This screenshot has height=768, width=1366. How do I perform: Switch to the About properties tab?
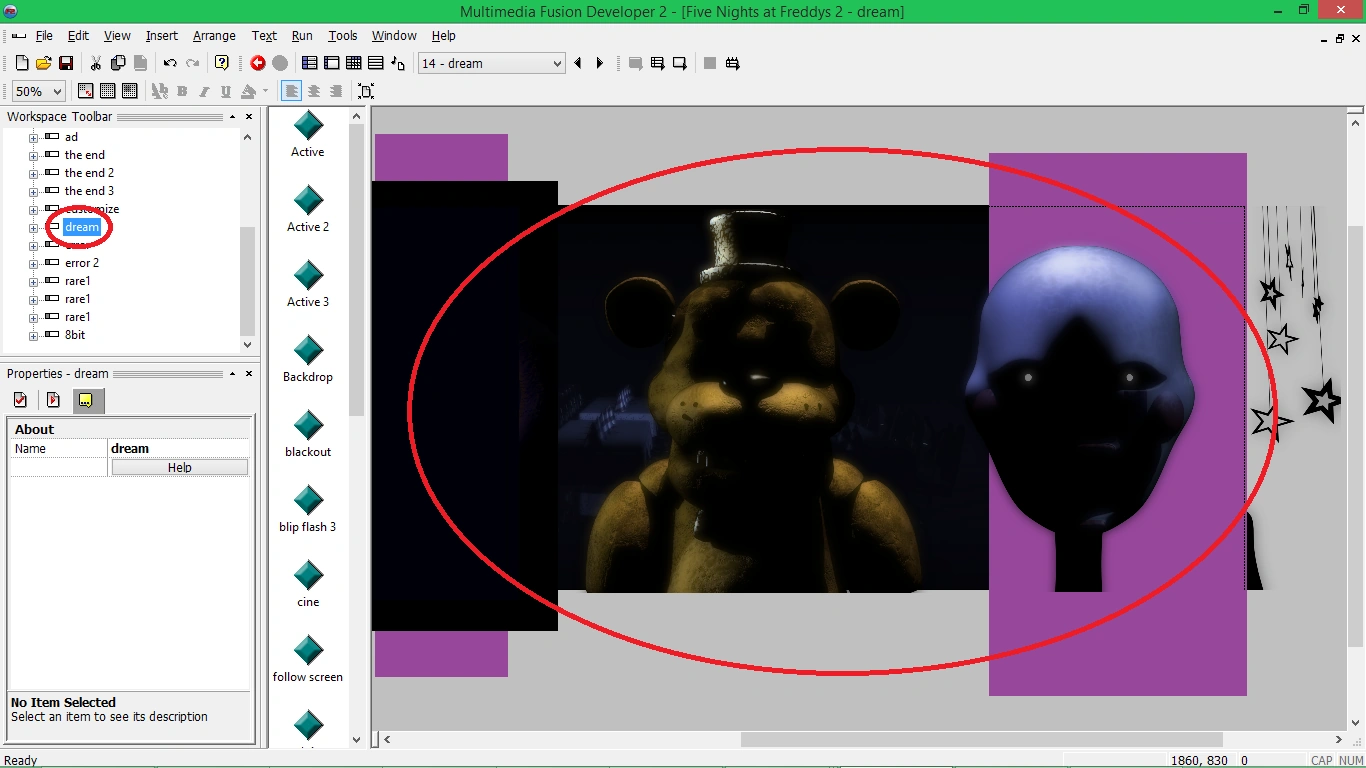[87, 400]
